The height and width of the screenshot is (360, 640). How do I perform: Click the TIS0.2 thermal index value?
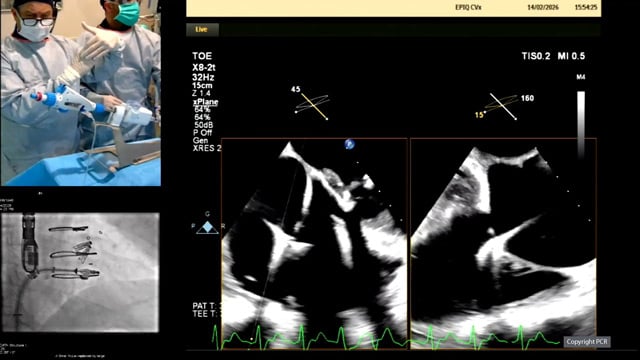[x=536, y=56]
